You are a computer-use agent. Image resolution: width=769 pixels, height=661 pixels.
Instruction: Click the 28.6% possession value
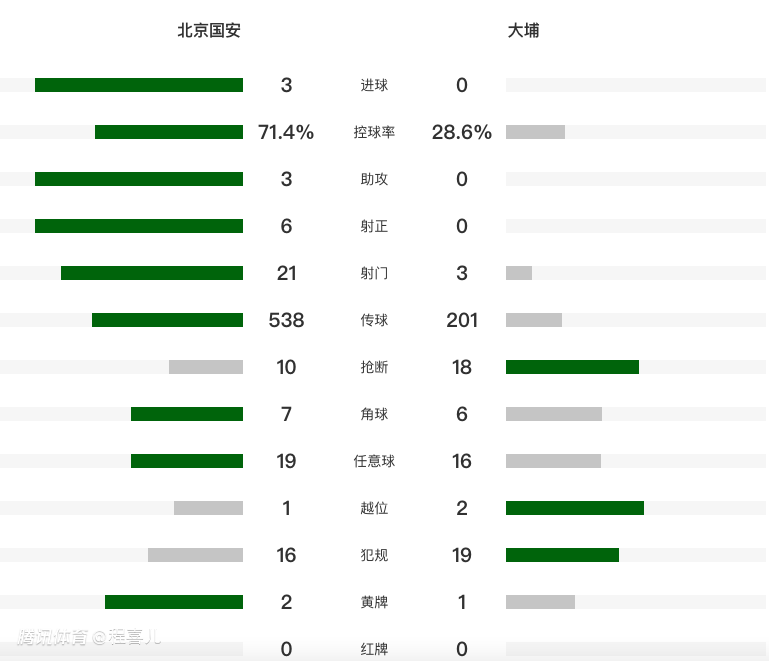click(461, 132)
